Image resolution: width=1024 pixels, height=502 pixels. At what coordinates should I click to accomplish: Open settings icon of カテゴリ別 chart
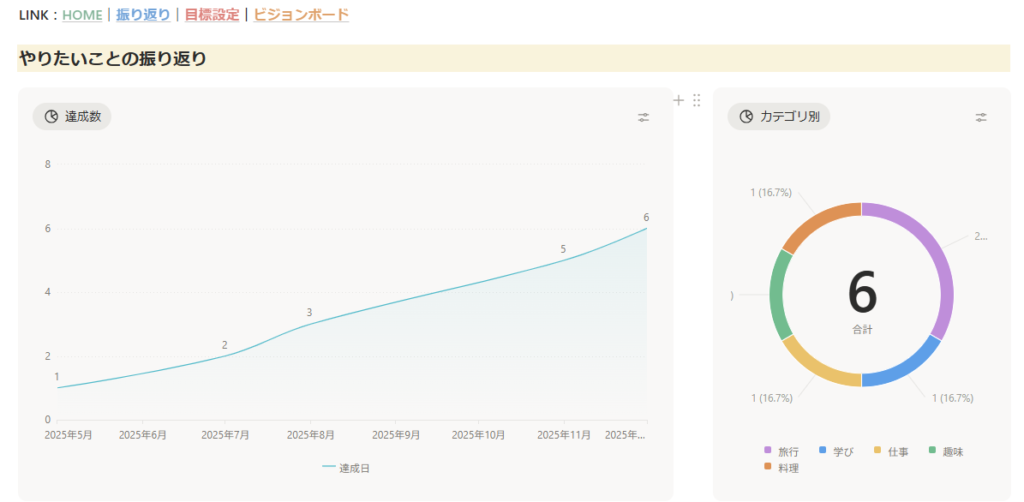click(x=981, y=117)
